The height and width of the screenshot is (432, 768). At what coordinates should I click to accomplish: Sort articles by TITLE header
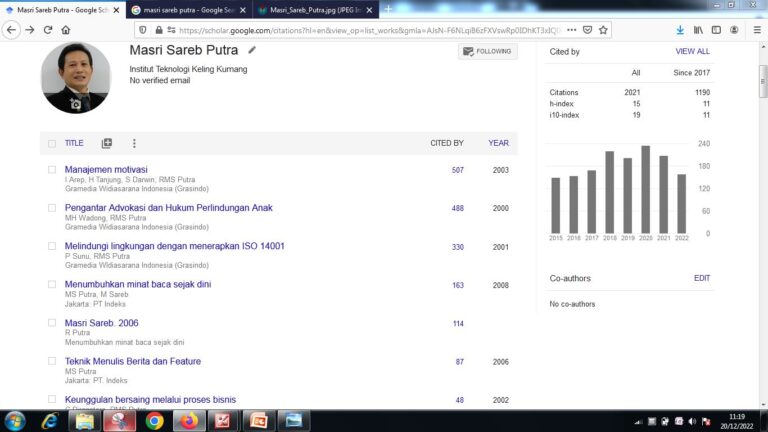(74, 143)
